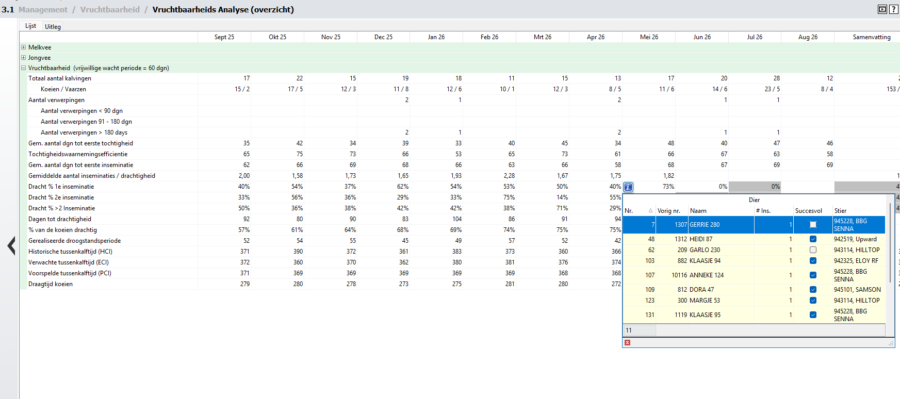Click the row count 11 in popup footer
This screenshot has height=399, width=900.
click(629, 330)
